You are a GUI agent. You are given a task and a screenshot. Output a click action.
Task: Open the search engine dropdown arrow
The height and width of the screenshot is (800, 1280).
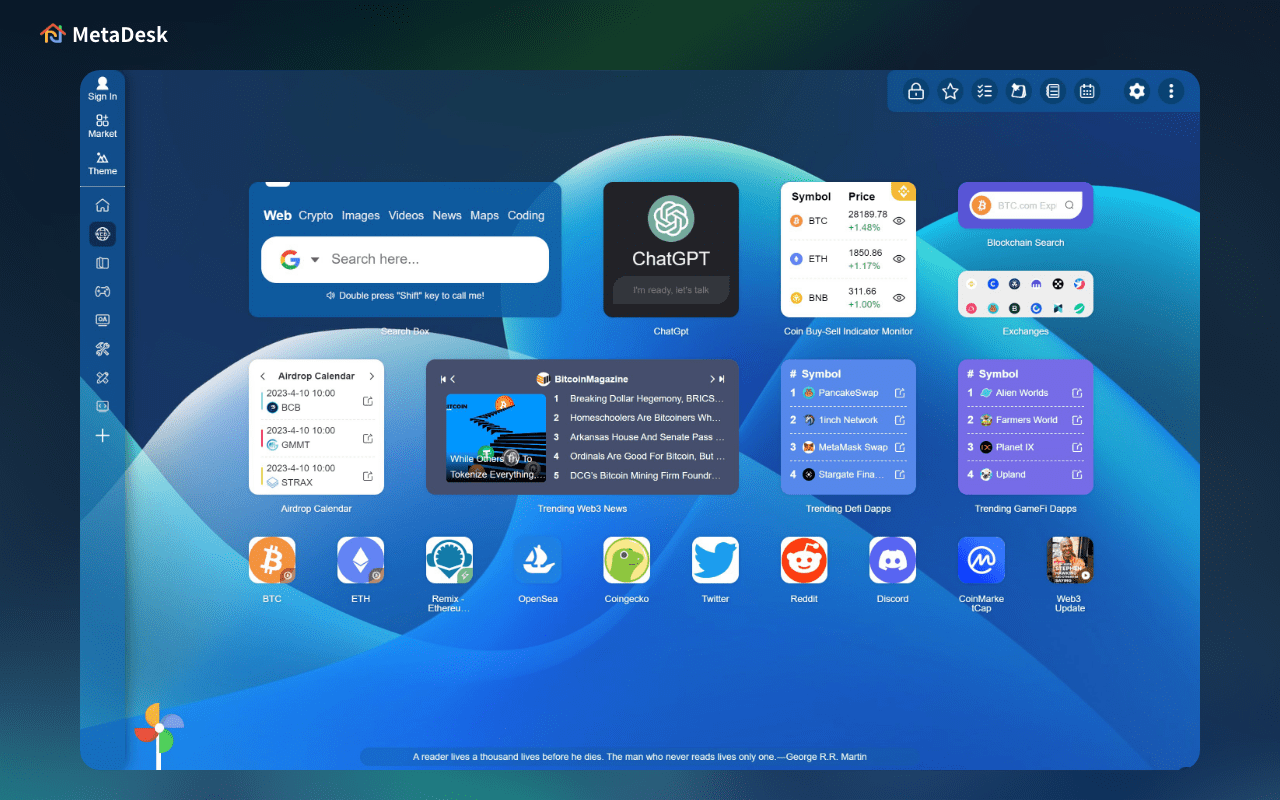tap(314, 260)
